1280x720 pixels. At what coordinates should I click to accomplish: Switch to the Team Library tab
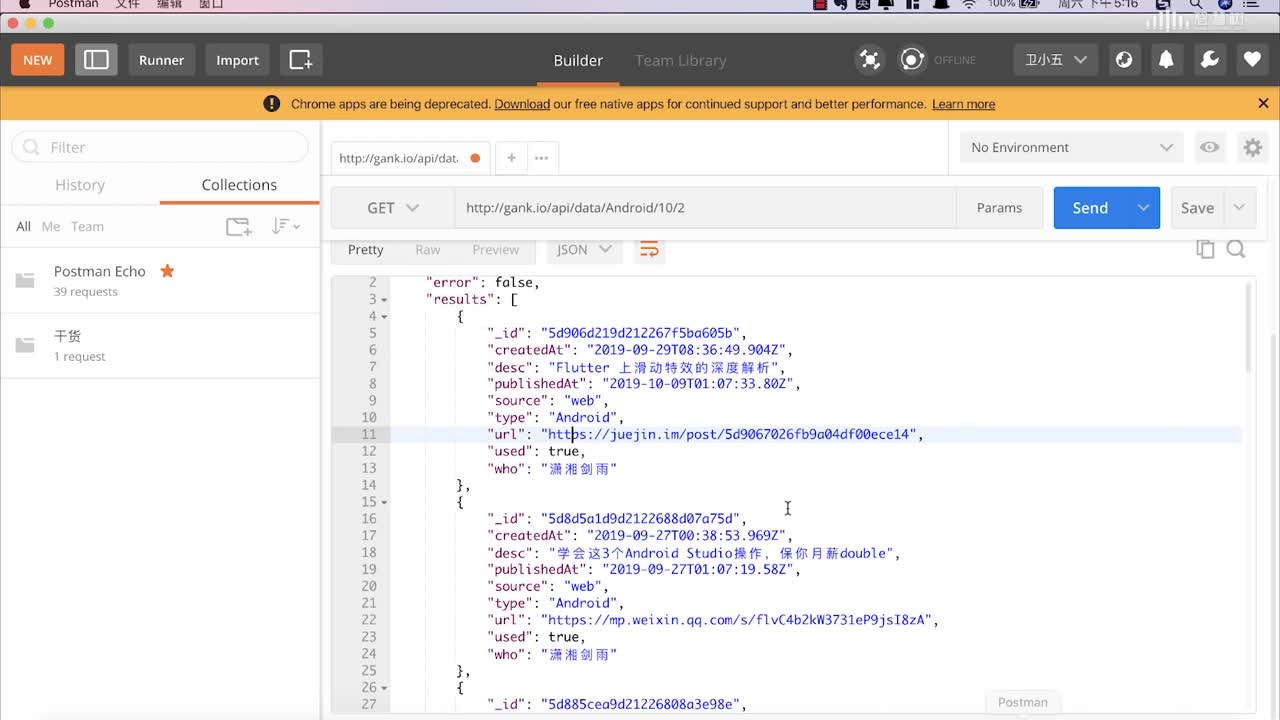(x=680, y=60)
